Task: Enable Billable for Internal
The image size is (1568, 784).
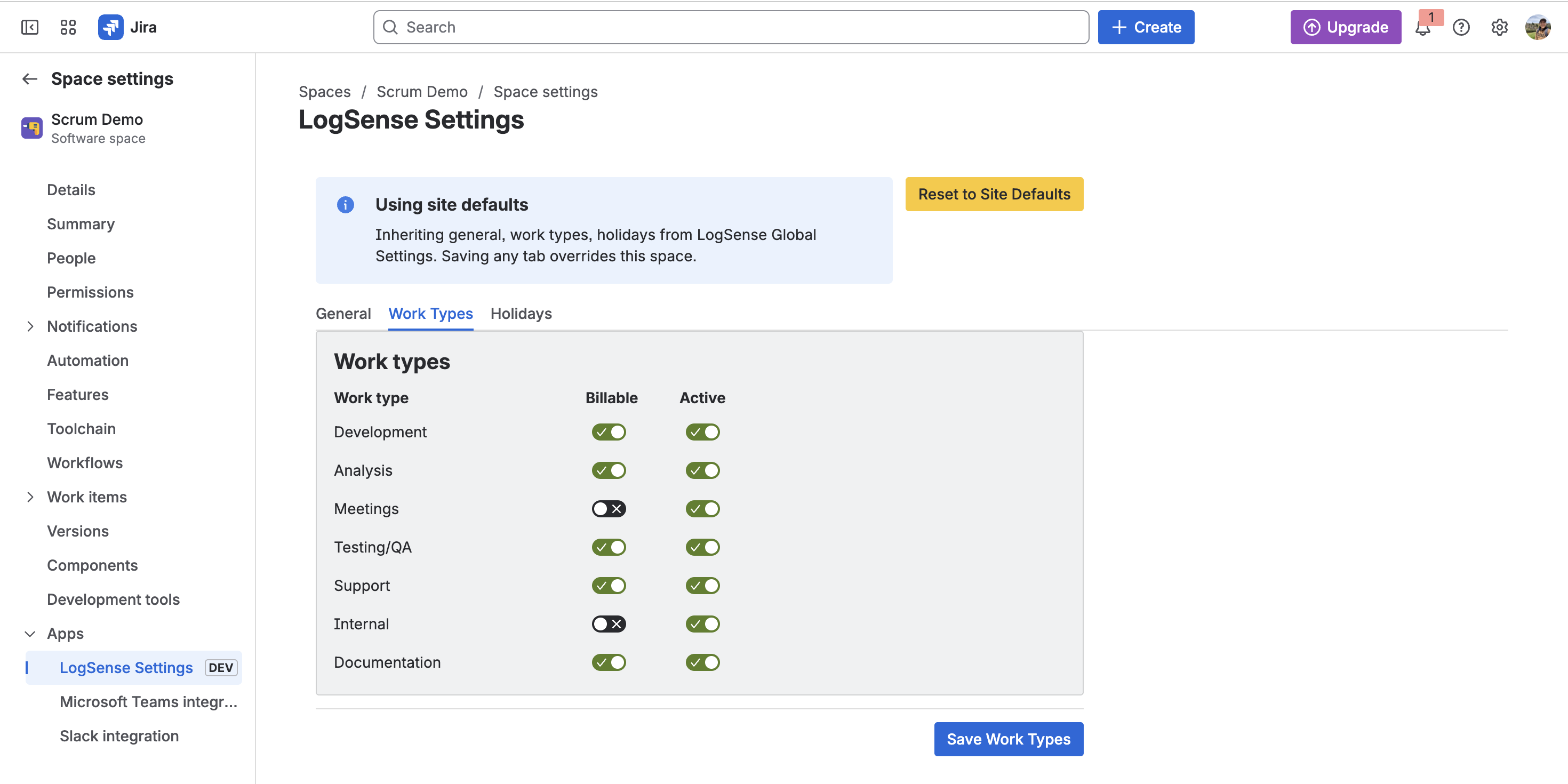Action: click(609, 623)
